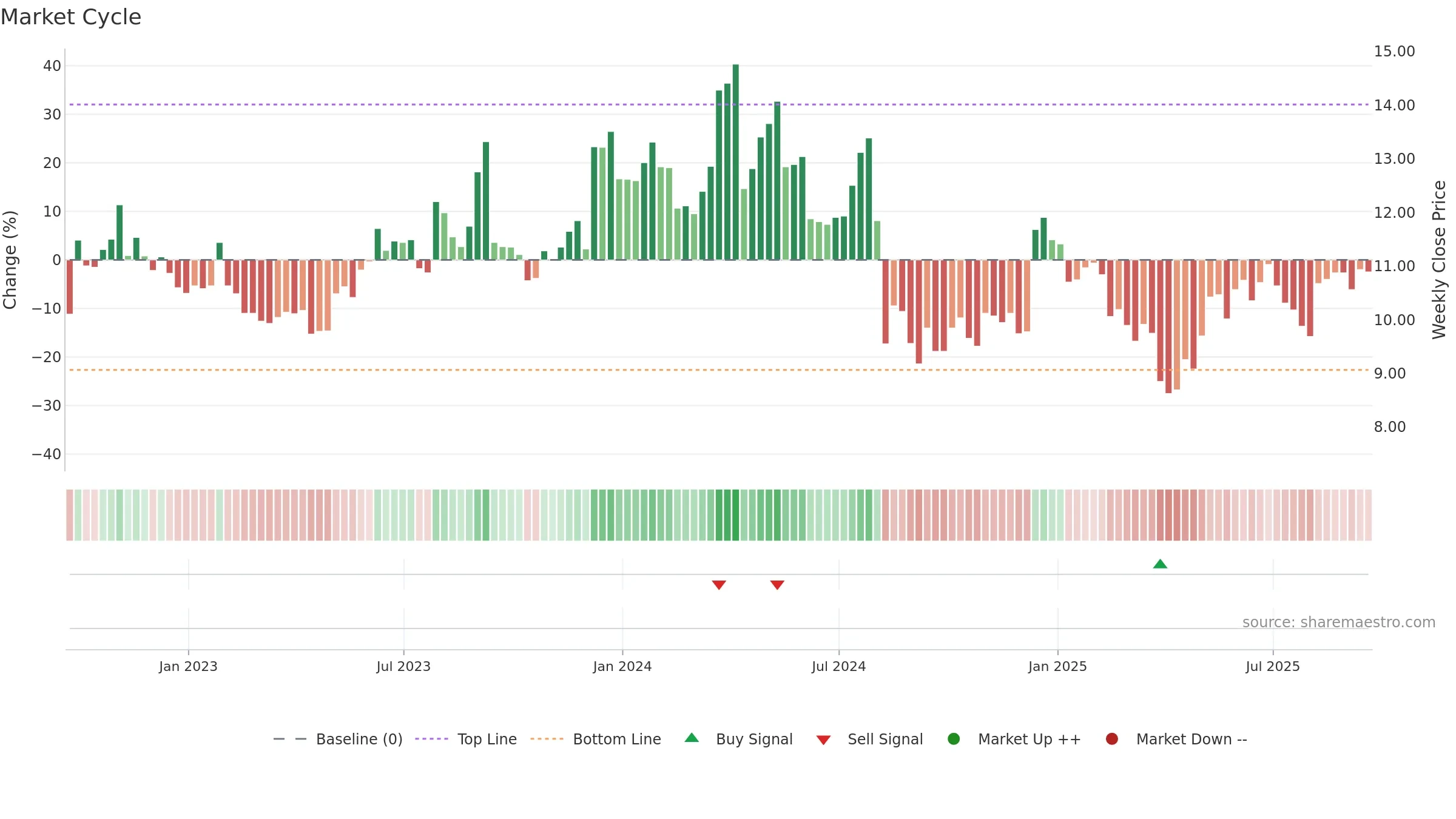Click the green Buy Signal triangle marker on chart
The width and height of the screenshot is (1456, 819).
click(x=1160, y=564)
